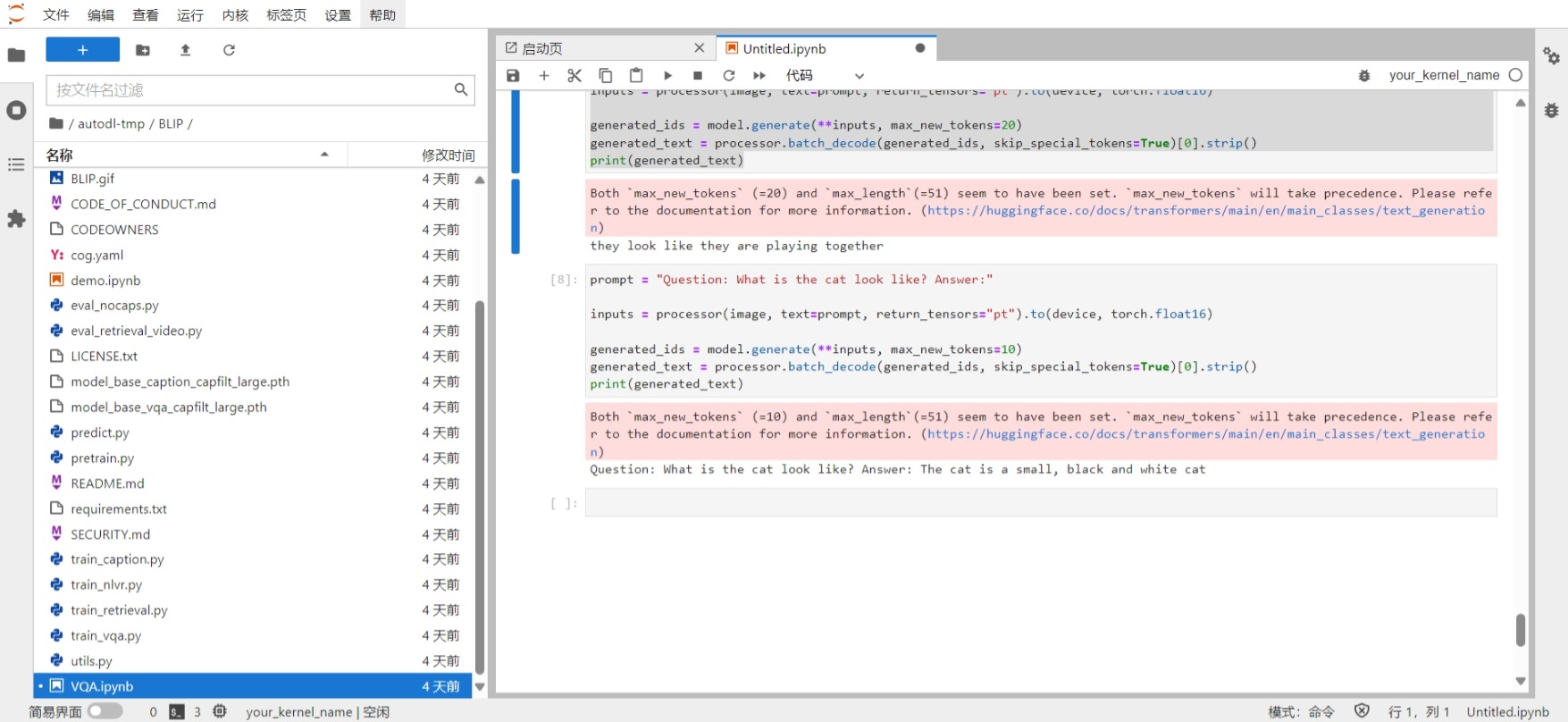Open the cell type dropdown

point(825,76)
